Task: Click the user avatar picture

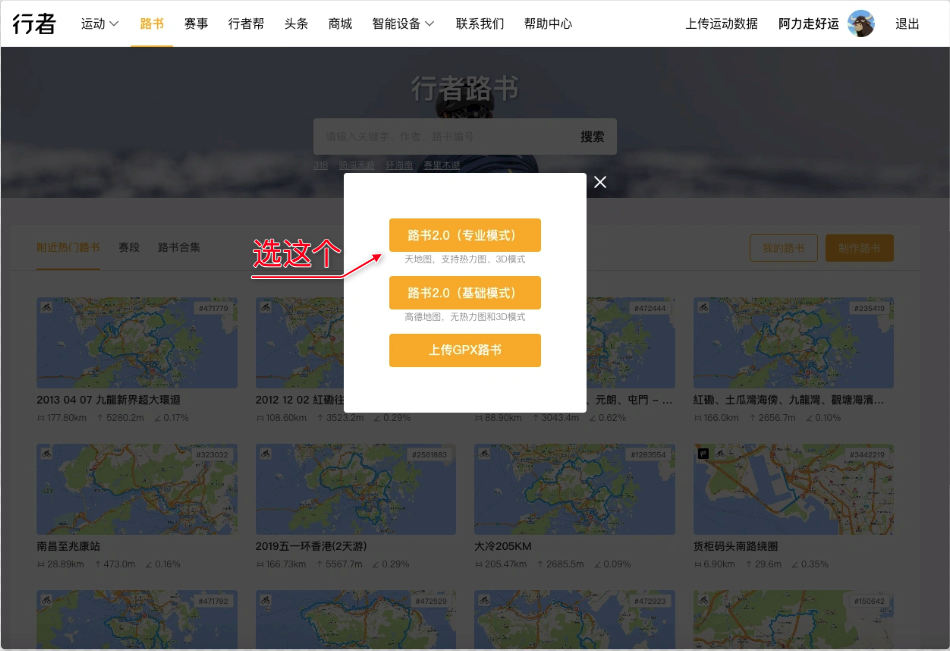Action: [x=860, y=24]
